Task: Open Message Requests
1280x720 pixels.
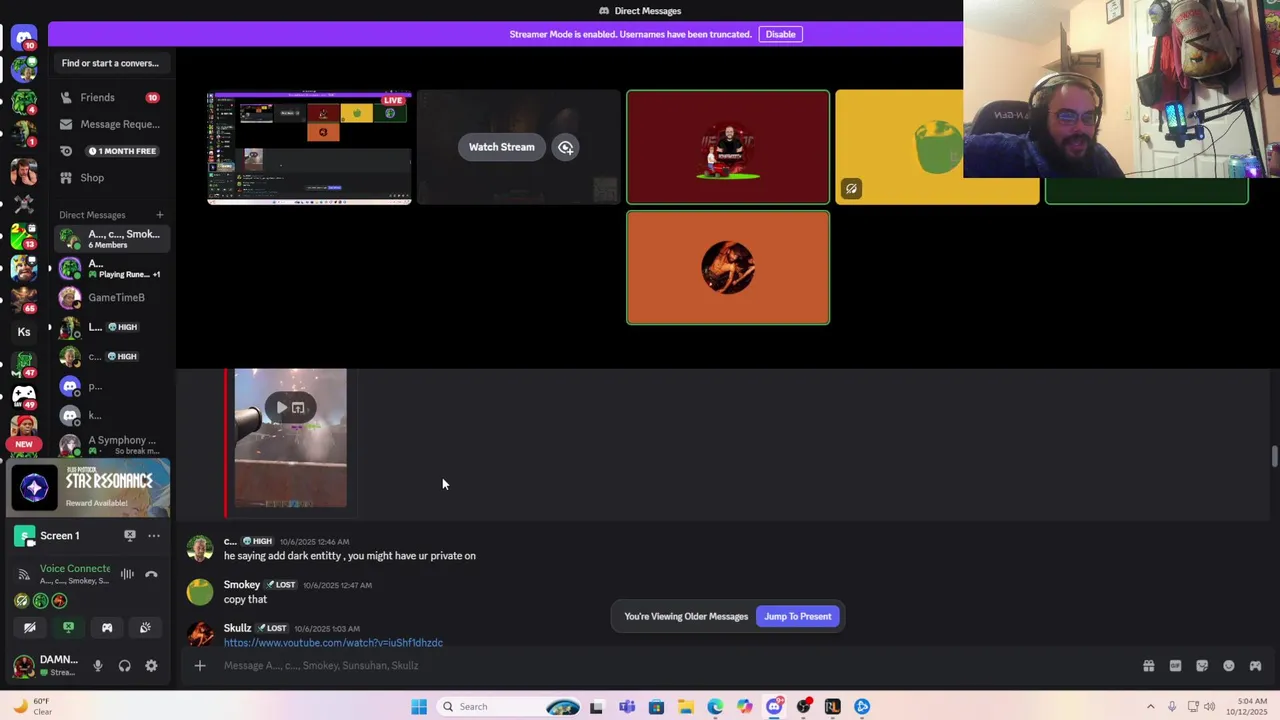Action: tap(110, 124)
